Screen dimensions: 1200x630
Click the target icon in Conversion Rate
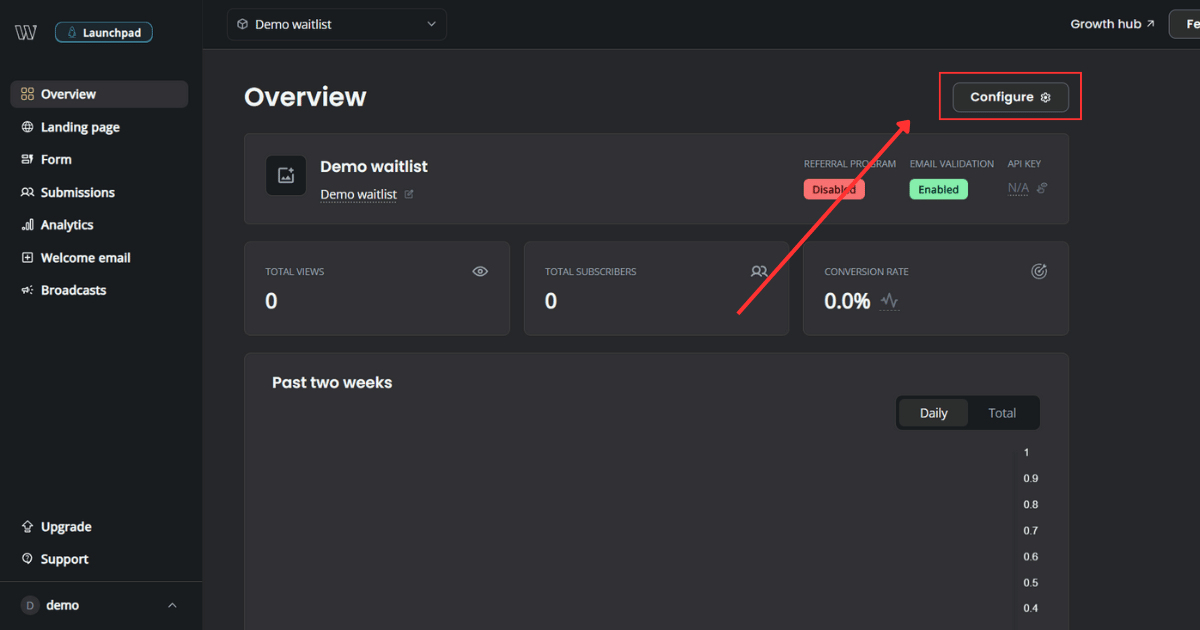click(x=1039, y=271)
